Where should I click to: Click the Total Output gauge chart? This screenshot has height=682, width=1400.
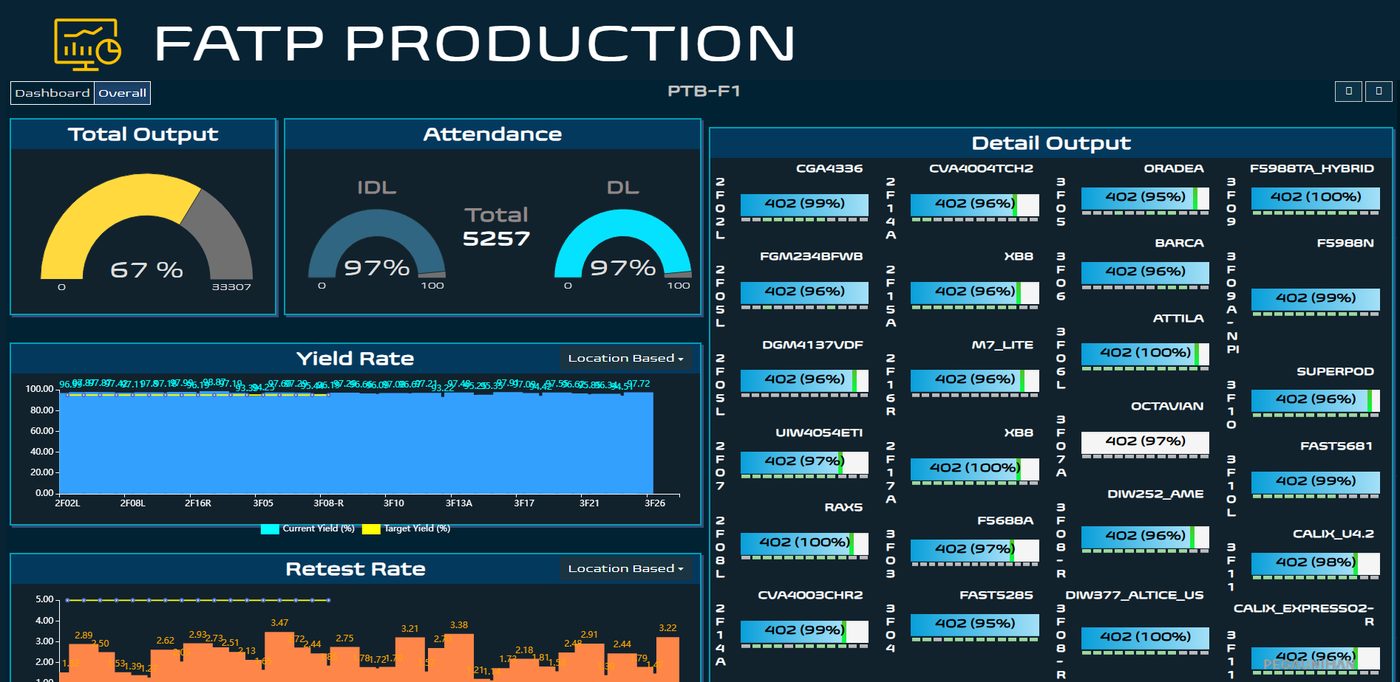pos(146,226)
